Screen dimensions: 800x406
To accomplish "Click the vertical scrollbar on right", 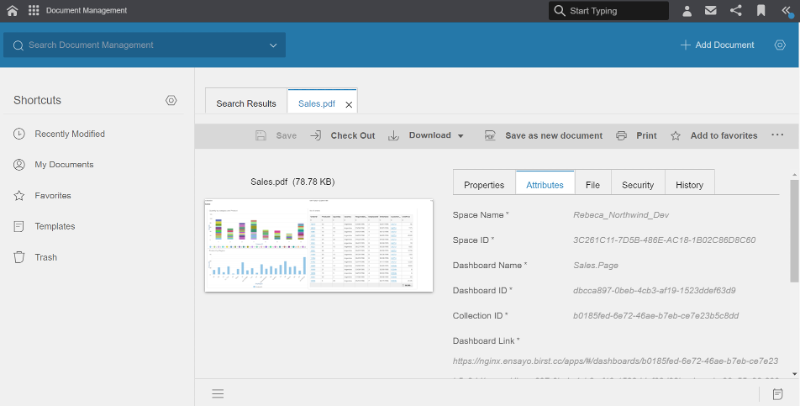I will 794,230.
